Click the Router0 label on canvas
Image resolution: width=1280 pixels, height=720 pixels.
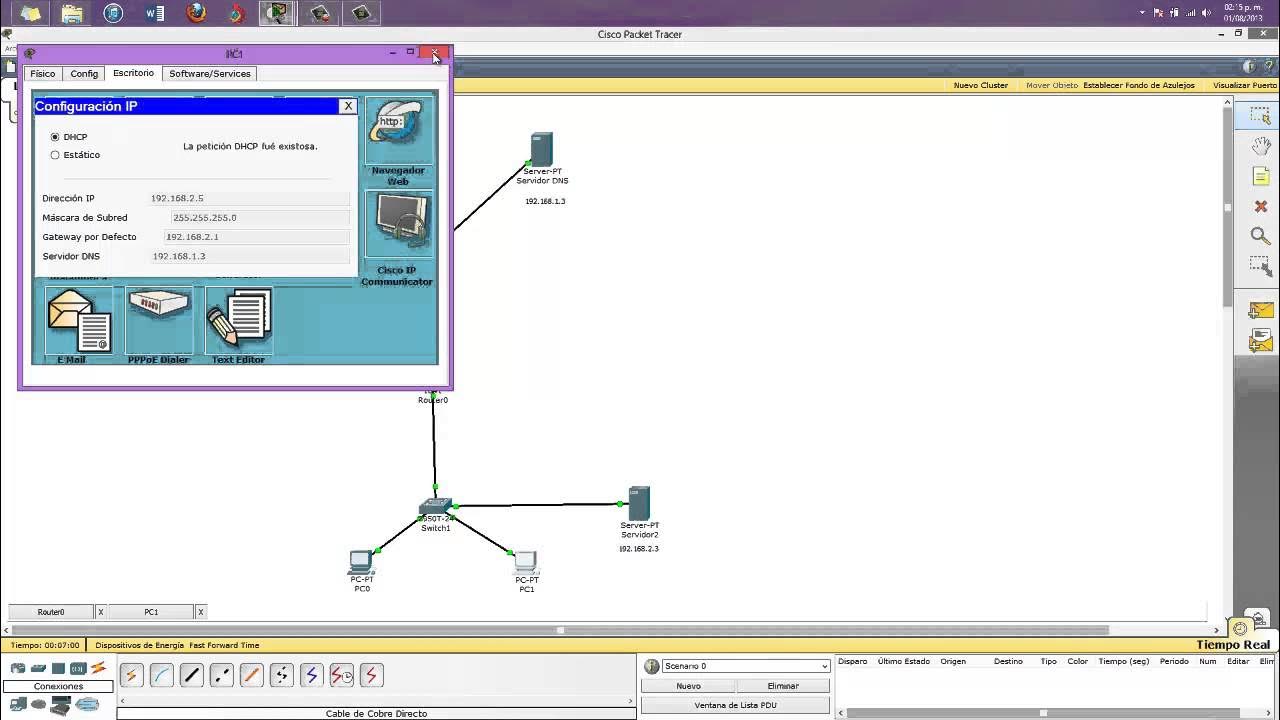point(433,400)
